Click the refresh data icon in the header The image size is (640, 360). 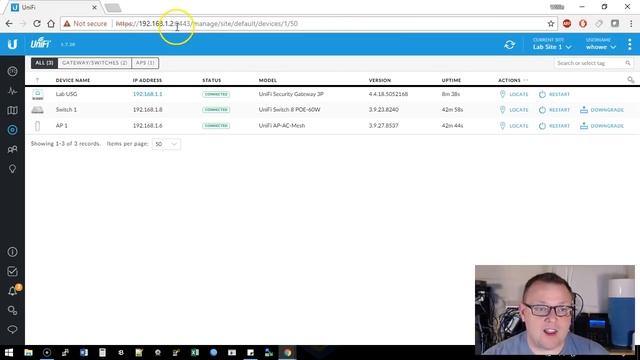tap(509, 44)
